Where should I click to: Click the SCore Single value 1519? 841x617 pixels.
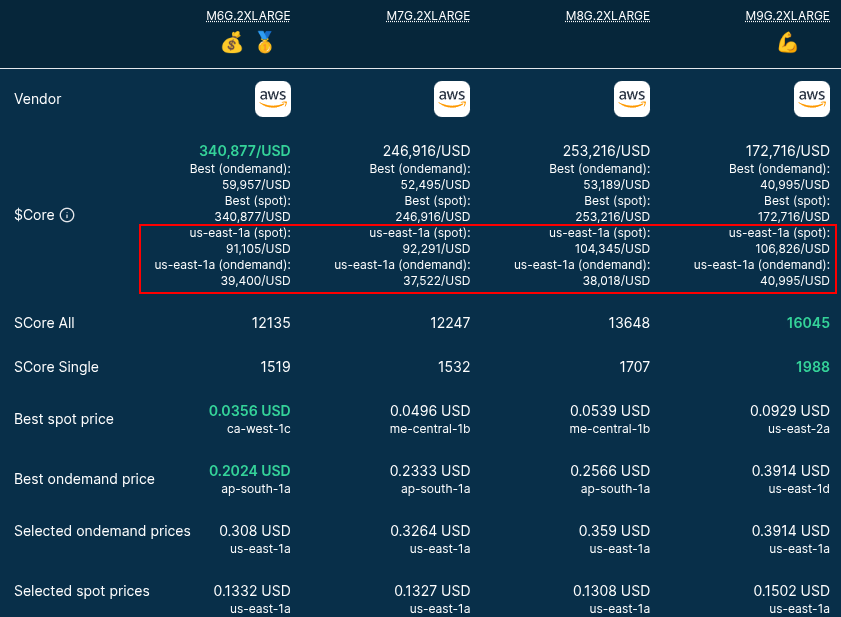(x=275, y=367)
